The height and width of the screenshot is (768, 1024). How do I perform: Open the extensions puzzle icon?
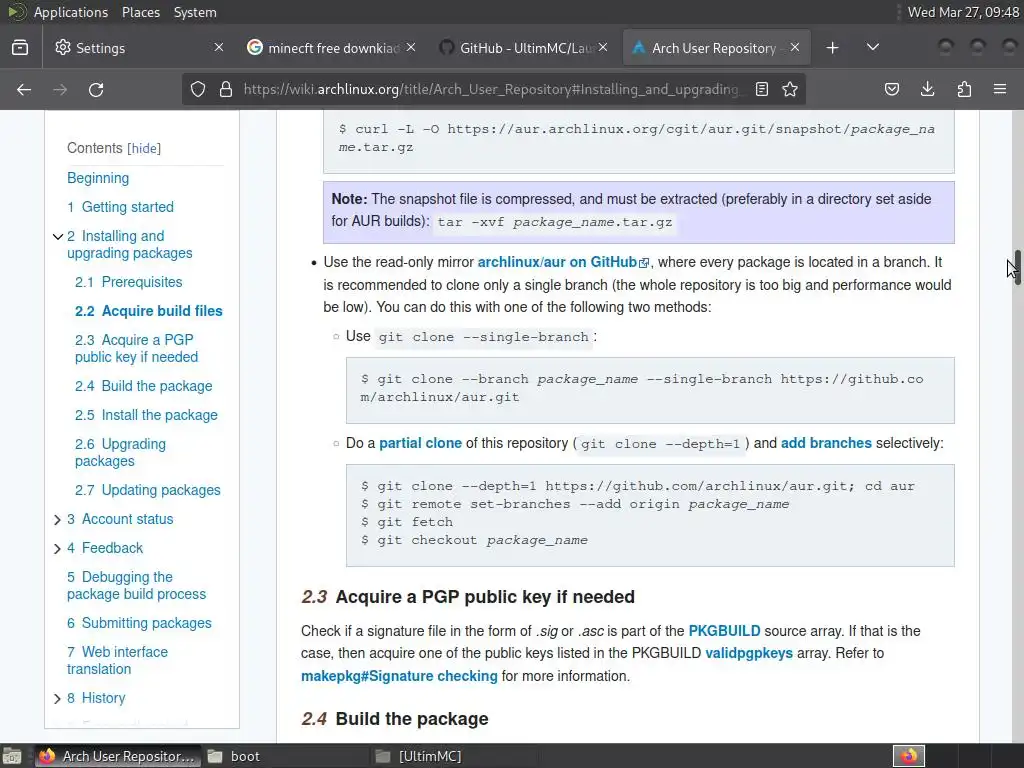point(964,89)
